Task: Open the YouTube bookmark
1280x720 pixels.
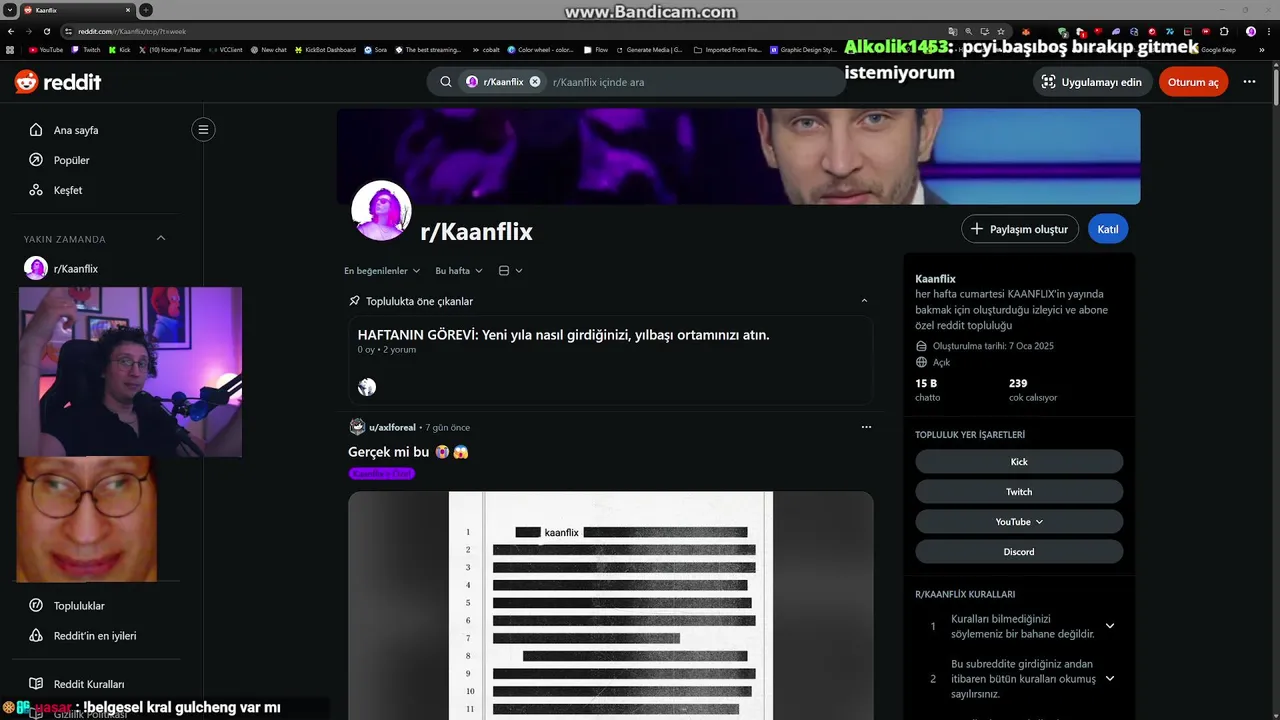Action: [46, 49]
